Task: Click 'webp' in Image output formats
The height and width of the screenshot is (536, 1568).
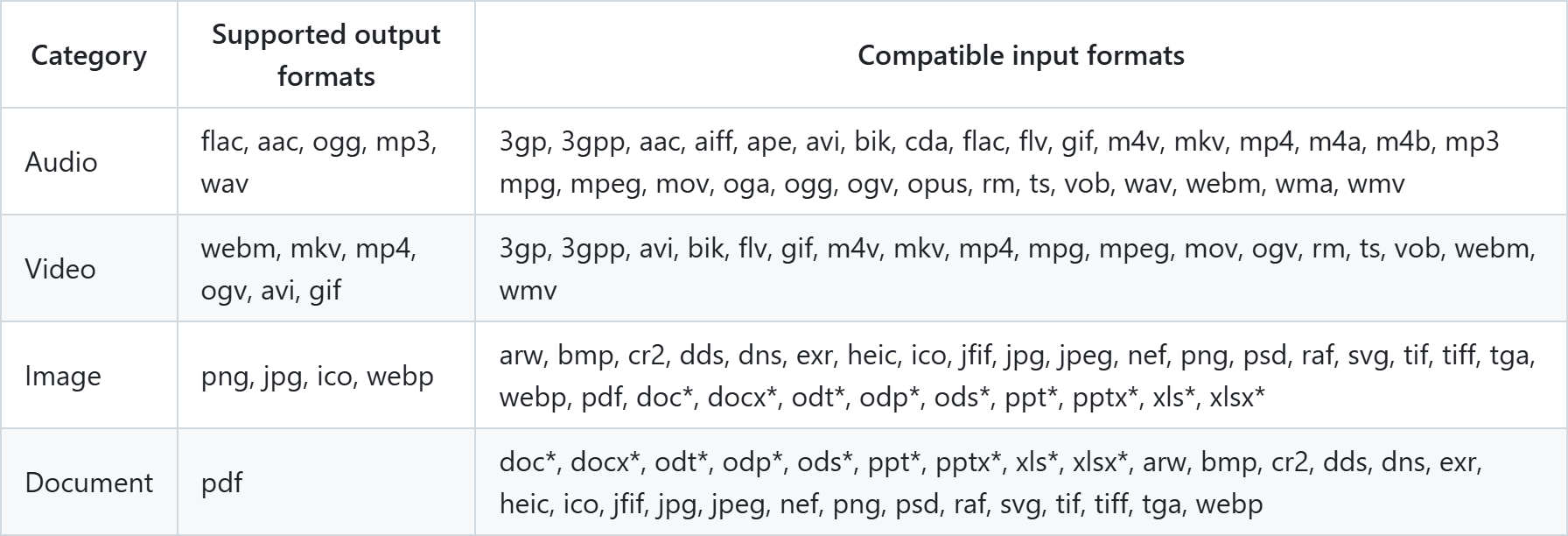Action: (400, 376)
